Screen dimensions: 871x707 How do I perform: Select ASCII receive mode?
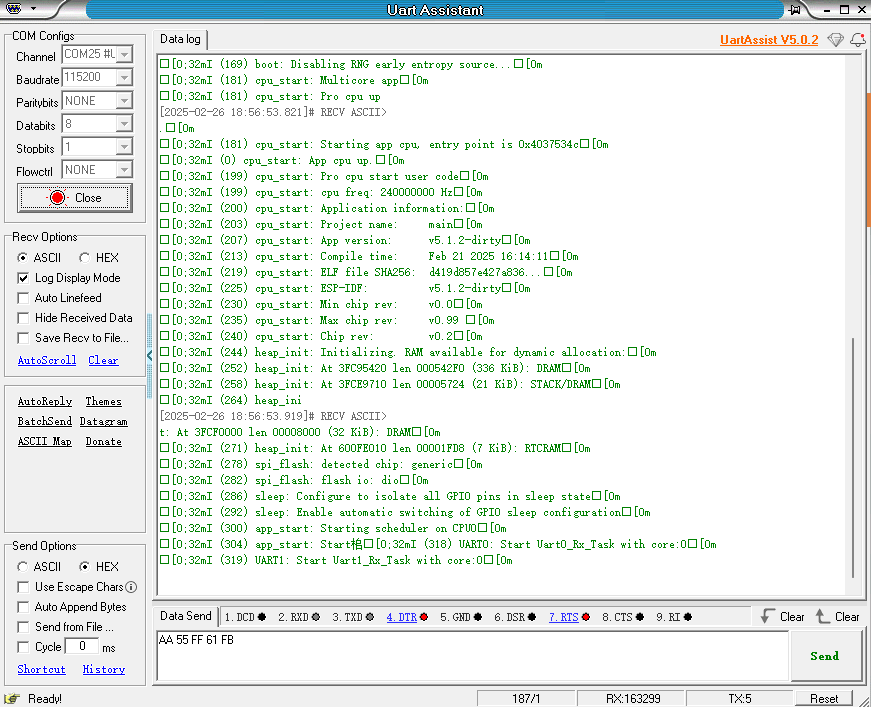pos(22,258)
